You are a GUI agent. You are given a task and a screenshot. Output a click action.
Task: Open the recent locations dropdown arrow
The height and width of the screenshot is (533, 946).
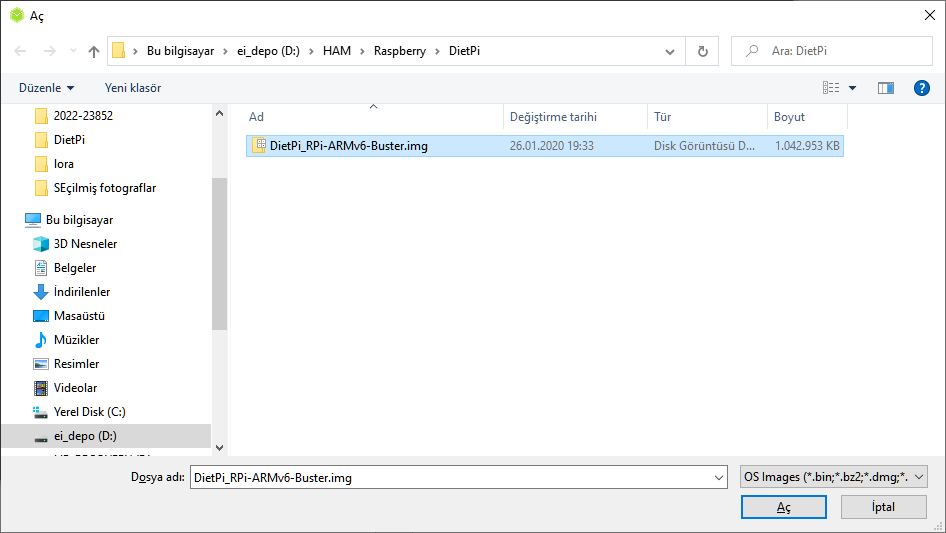pyautogui.click(x=73, y=51)
